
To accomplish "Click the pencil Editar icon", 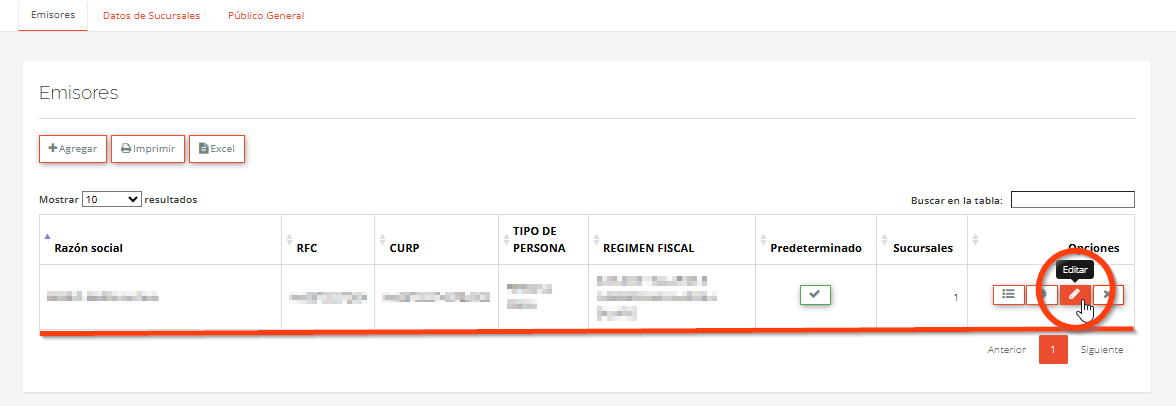I will click(x=1075, y=295).
